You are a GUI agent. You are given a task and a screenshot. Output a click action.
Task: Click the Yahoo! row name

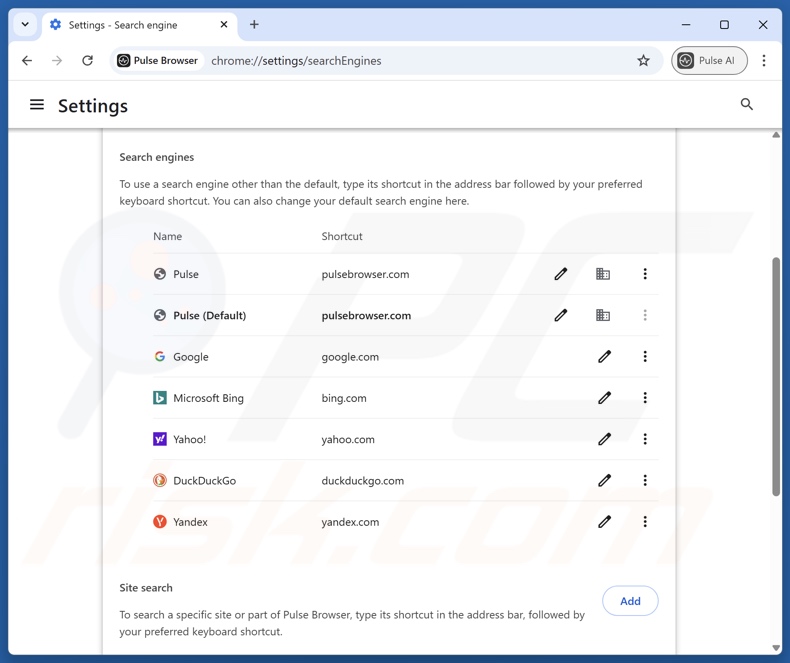tap(189, 439)
